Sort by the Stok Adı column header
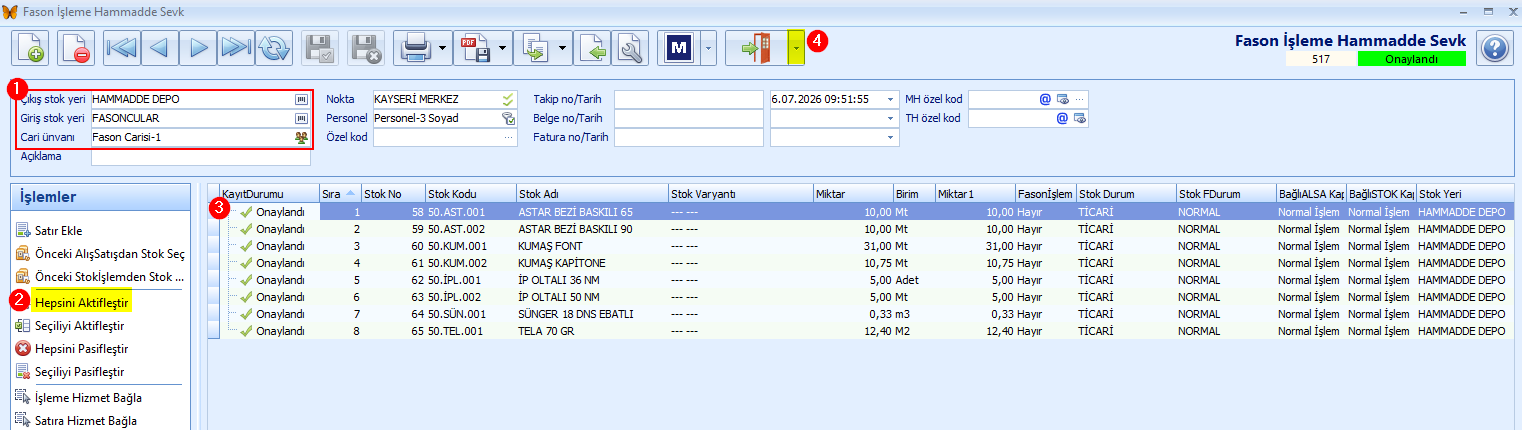 point(591,193)
